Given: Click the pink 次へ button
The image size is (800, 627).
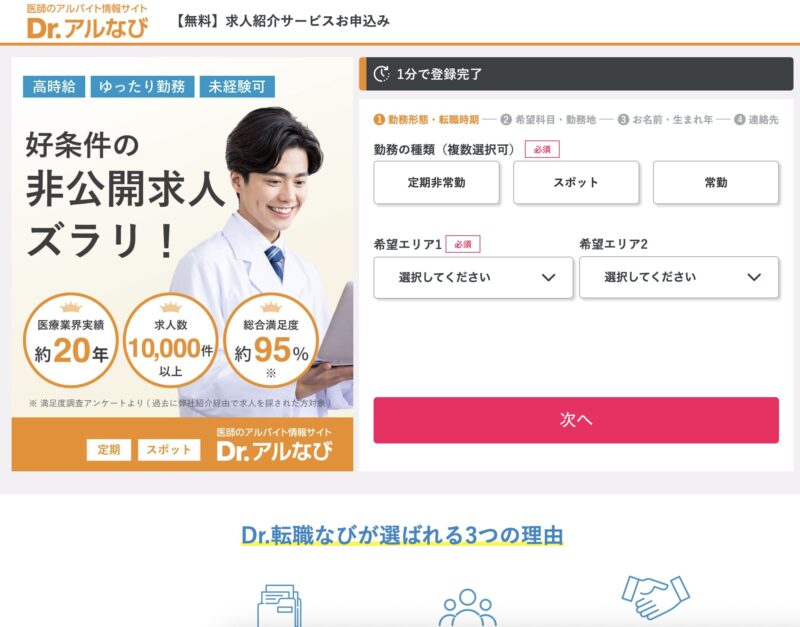Looking at the screenshot, I should [x=576, y=420].
